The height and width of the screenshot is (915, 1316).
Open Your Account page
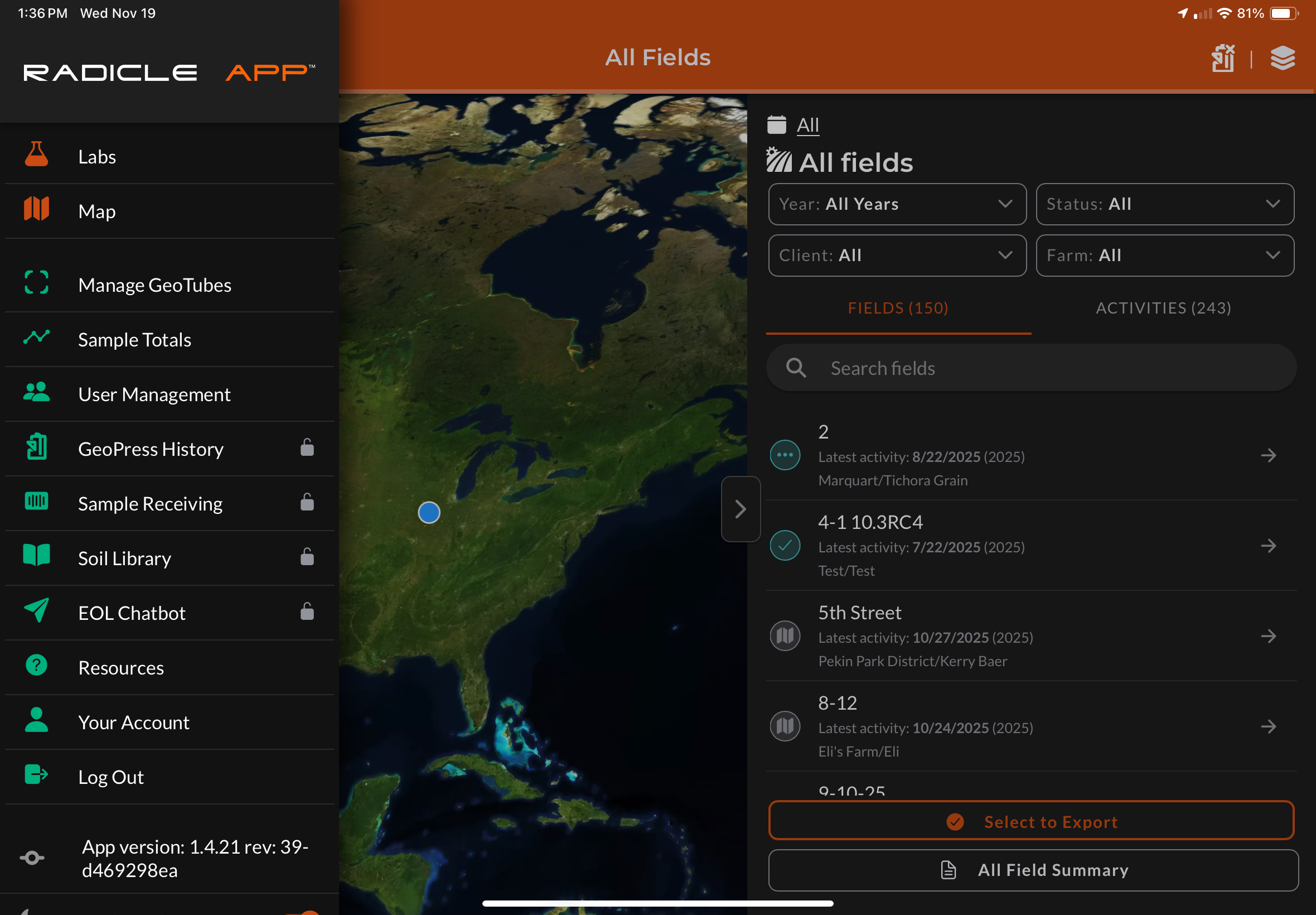tap(170, 723)
